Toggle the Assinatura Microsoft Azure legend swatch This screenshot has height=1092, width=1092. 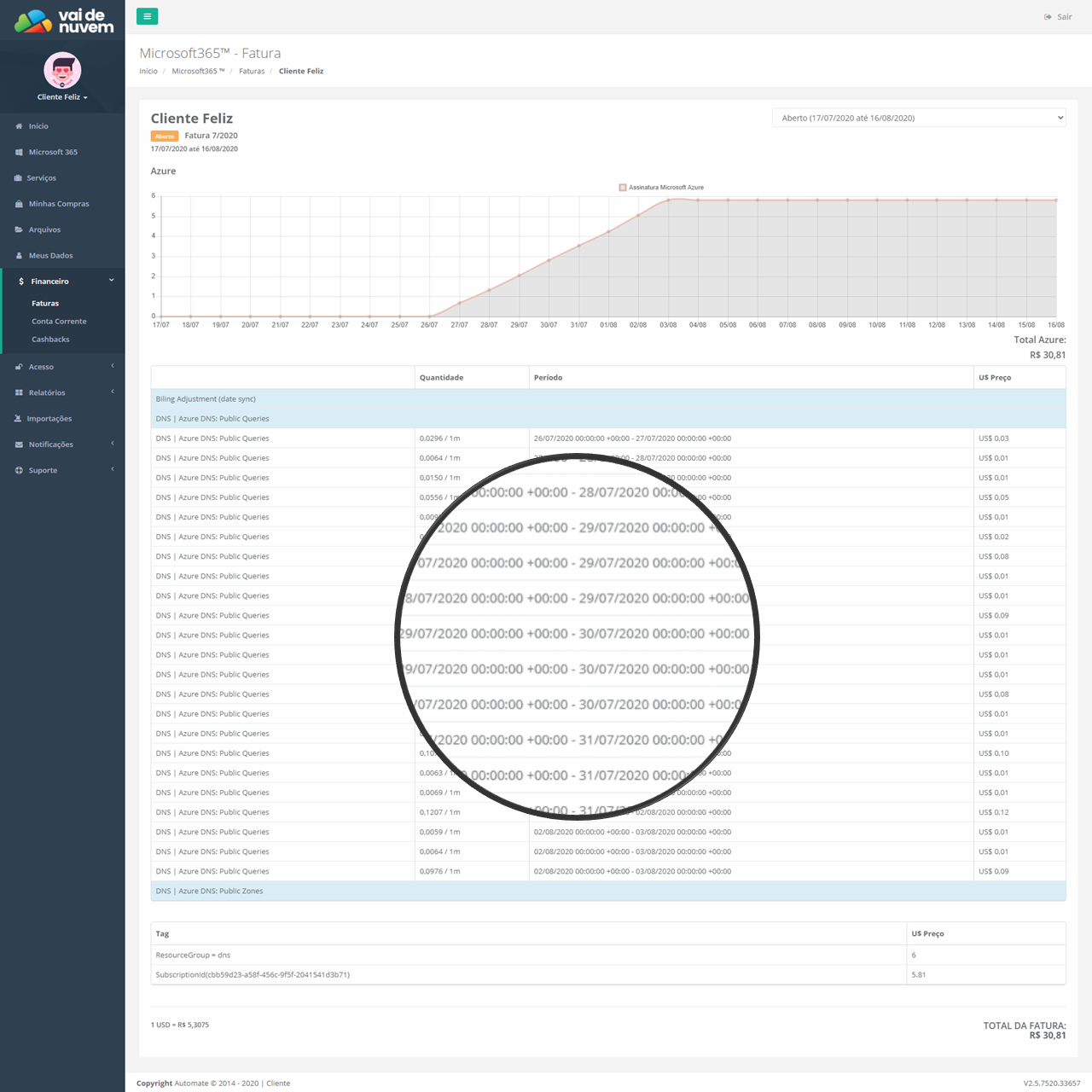point(623,188)
